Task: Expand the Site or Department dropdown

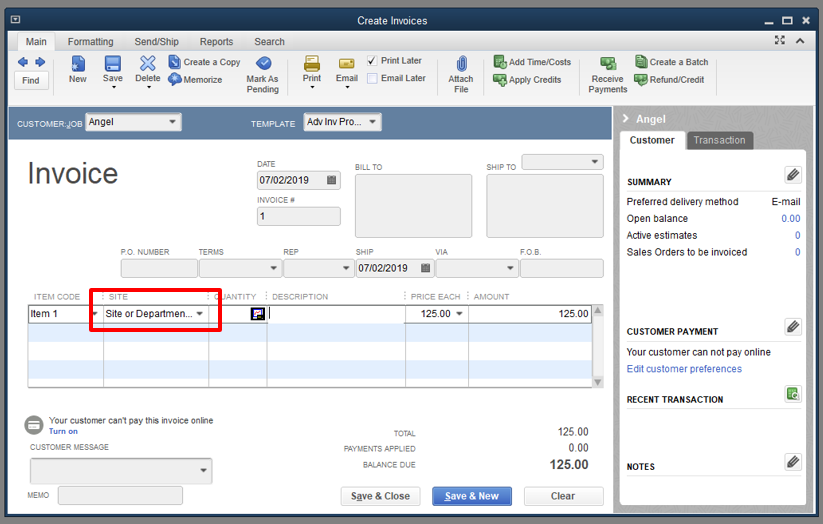Action: pos(199,313)
